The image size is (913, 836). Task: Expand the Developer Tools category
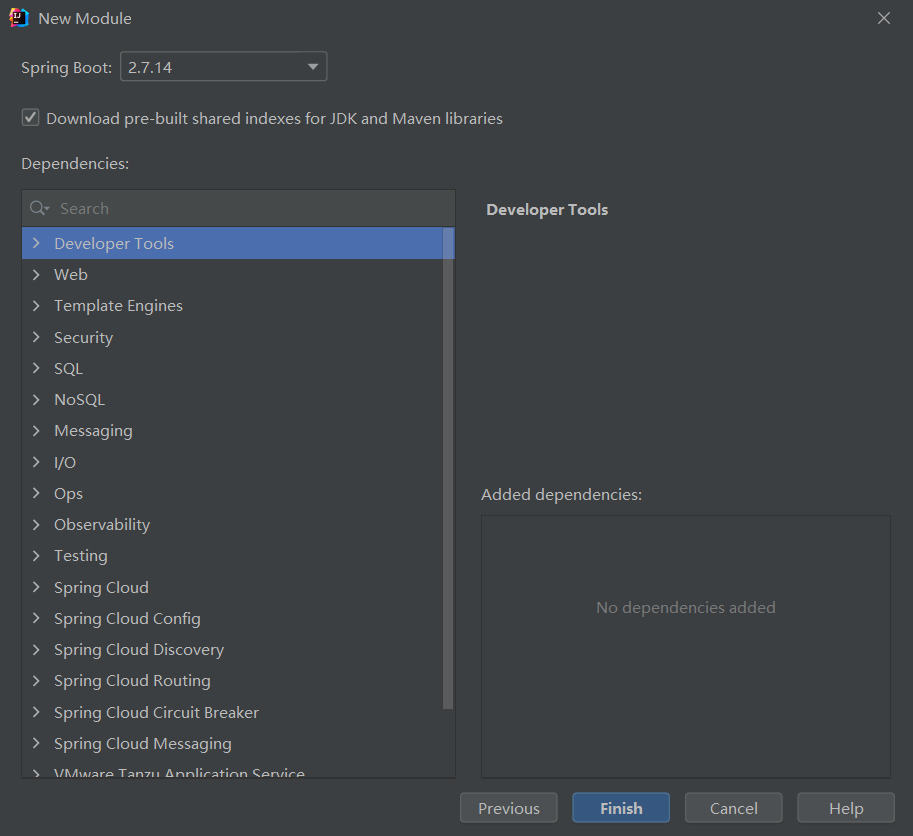[x=36, y=243]
